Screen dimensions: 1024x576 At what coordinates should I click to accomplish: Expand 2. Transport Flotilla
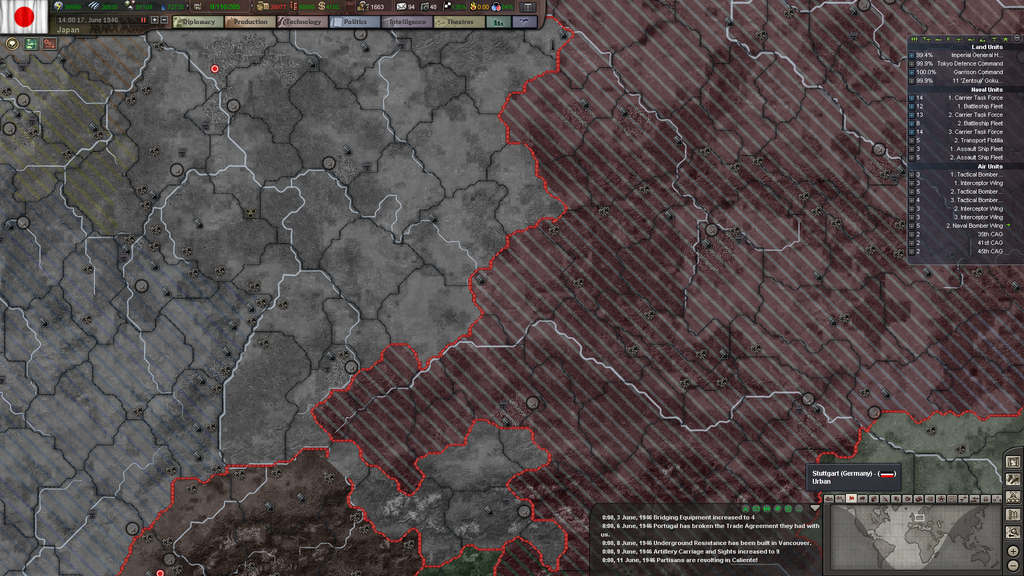[x=912, y=140]
